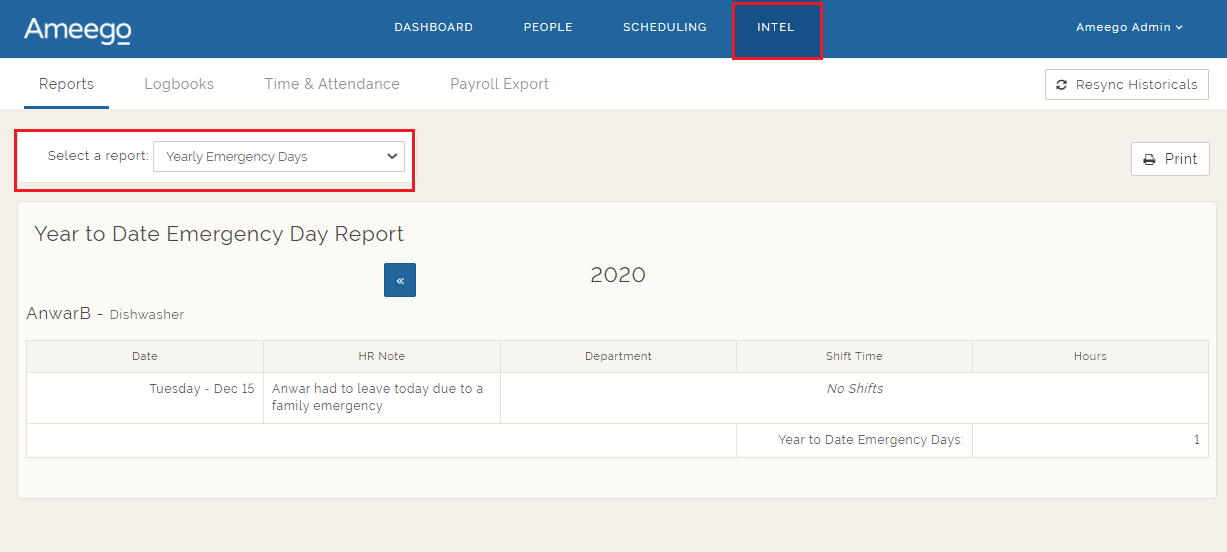
Task: Click the family emergency HR note text
Action: click(x=377, y=397)
